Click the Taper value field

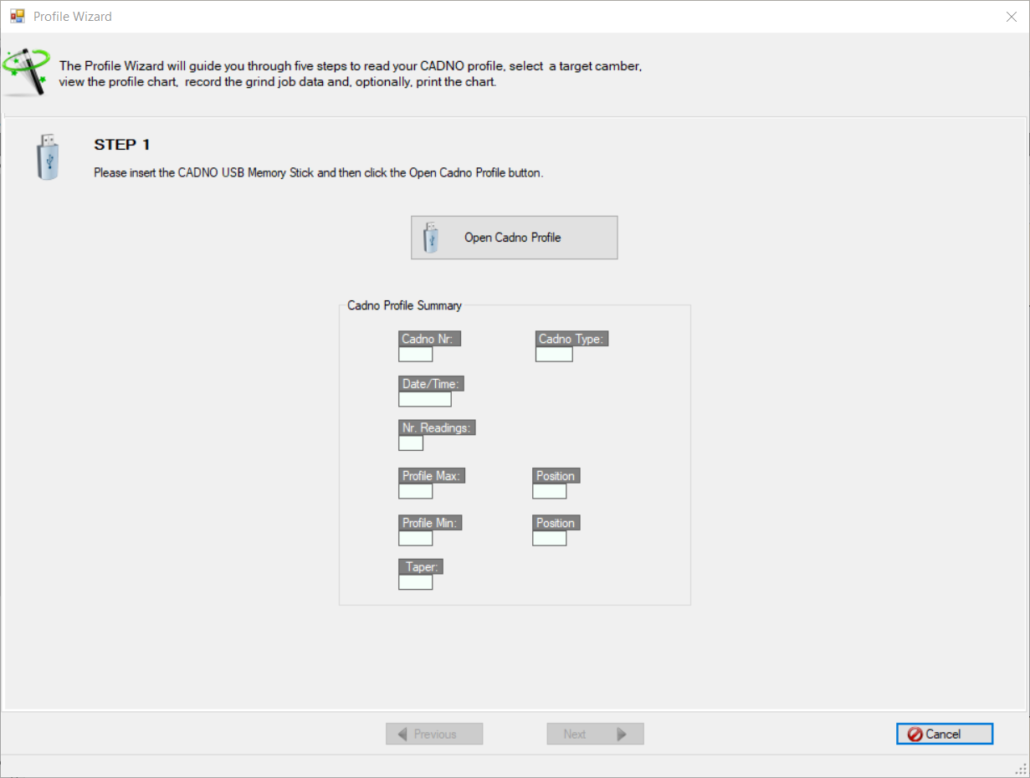415,582
